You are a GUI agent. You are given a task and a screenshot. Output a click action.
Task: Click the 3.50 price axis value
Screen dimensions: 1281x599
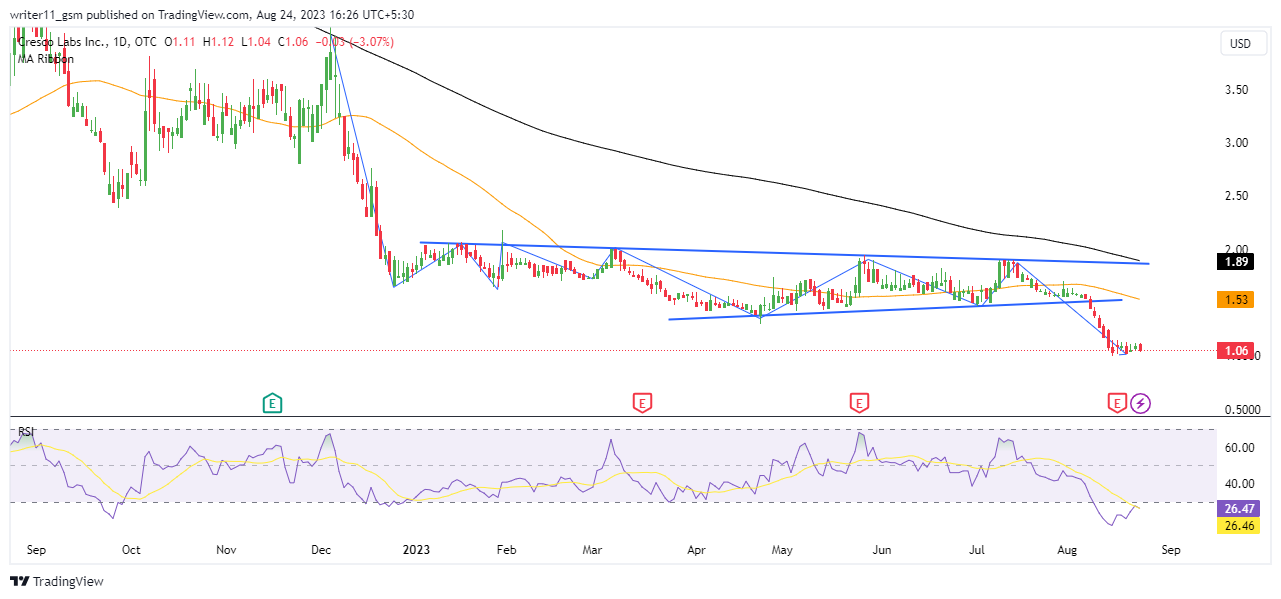(1238, 90)
